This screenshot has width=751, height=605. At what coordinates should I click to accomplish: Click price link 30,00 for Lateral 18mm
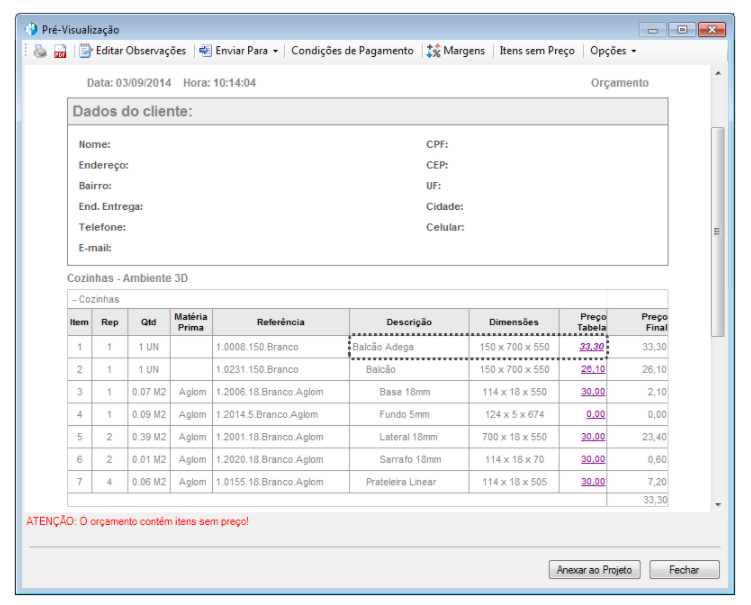593,436
